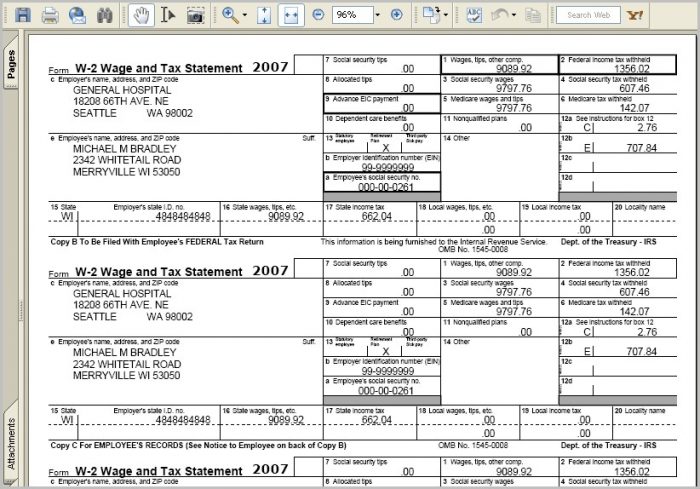Click the Copy C employee name MICHAEL M BRADLEY
The width and height of the screenshot is (700, 489).
click(125, 352)
